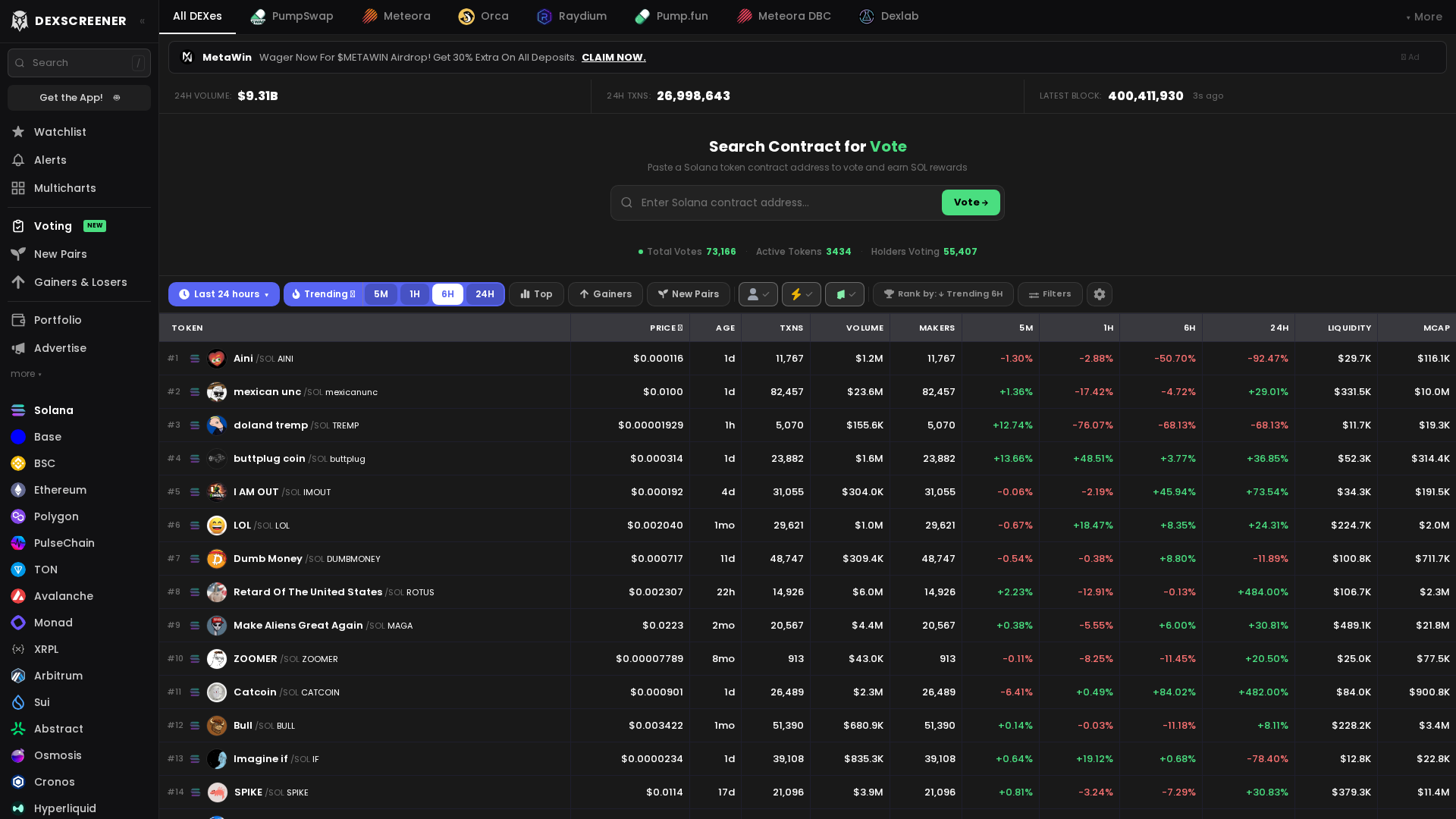
Task: Open the Portfolio wallet icon
Action: [x=18, y=320]
